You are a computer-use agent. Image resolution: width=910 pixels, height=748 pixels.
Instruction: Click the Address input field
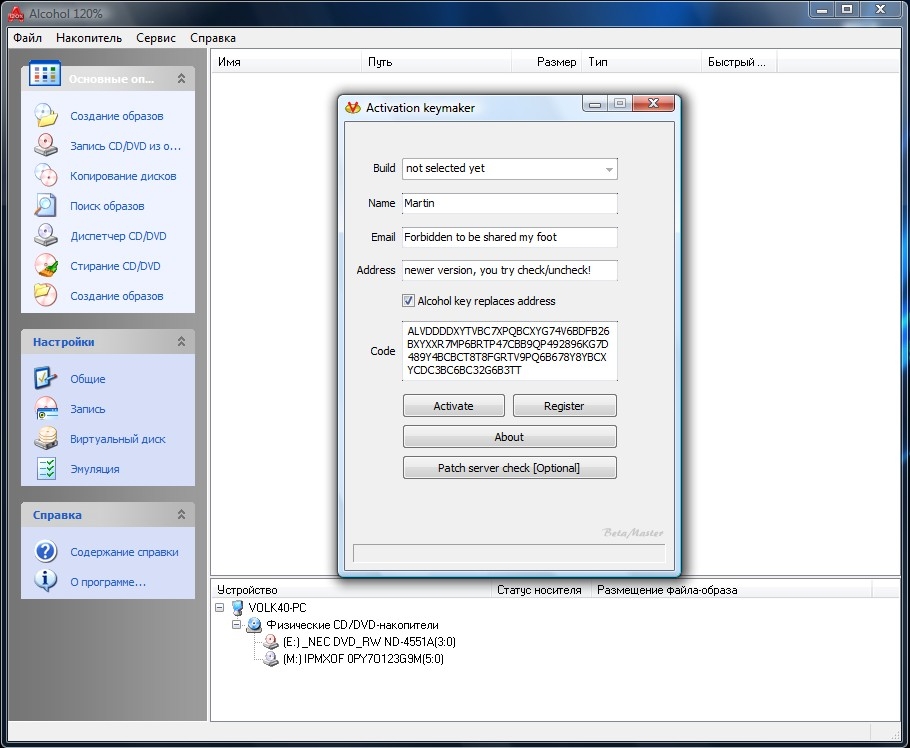510,270
